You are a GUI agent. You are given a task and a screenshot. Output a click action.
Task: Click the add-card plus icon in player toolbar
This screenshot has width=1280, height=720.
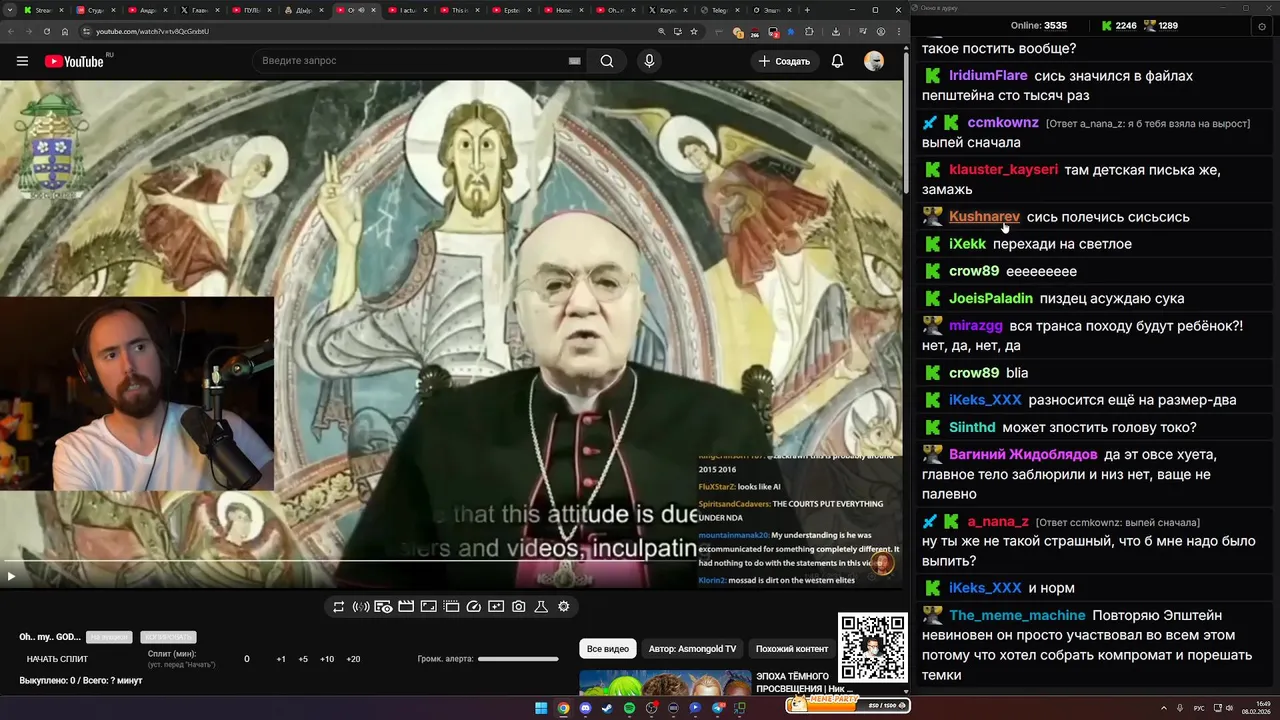pos(496,606)
